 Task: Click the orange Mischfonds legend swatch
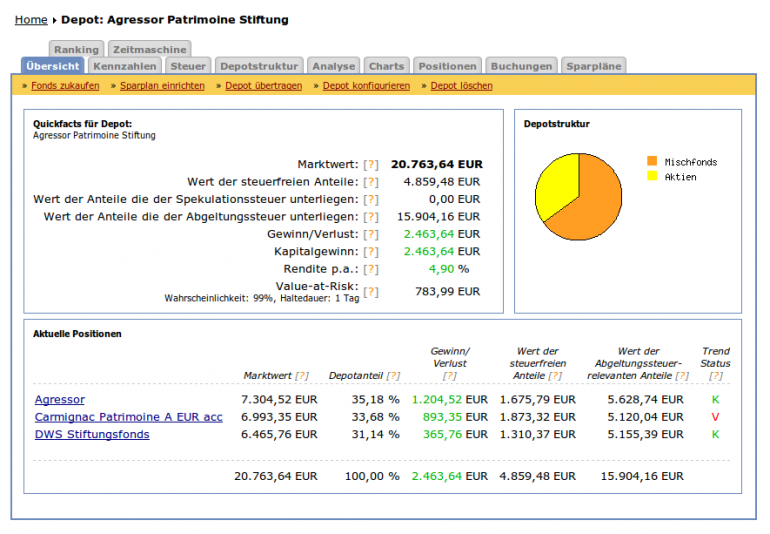652,161
